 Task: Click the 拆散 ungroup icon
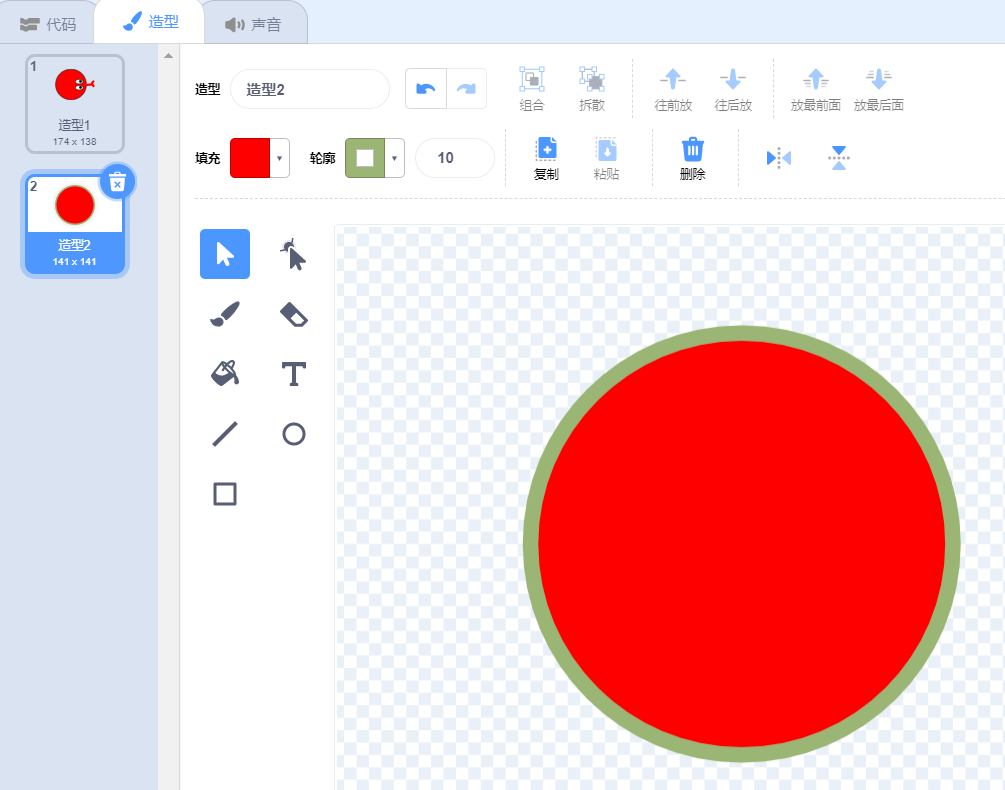[x=592, y=88]
